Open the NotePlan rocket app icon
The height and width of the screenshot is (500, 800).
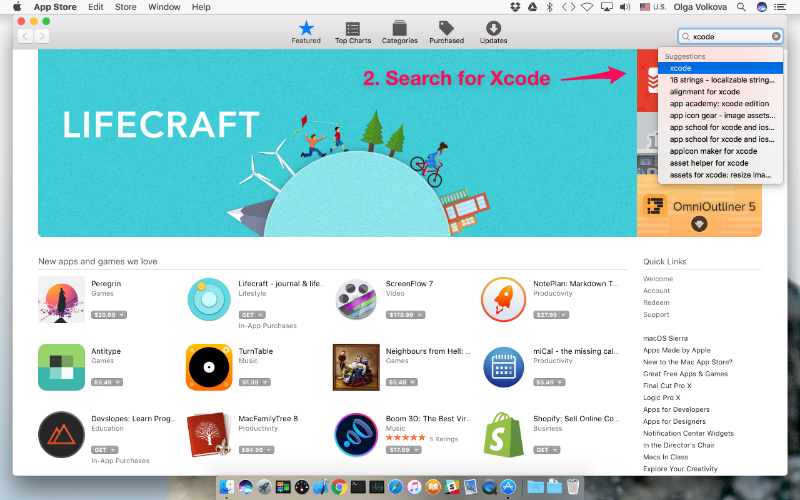(x=503, y=299)
